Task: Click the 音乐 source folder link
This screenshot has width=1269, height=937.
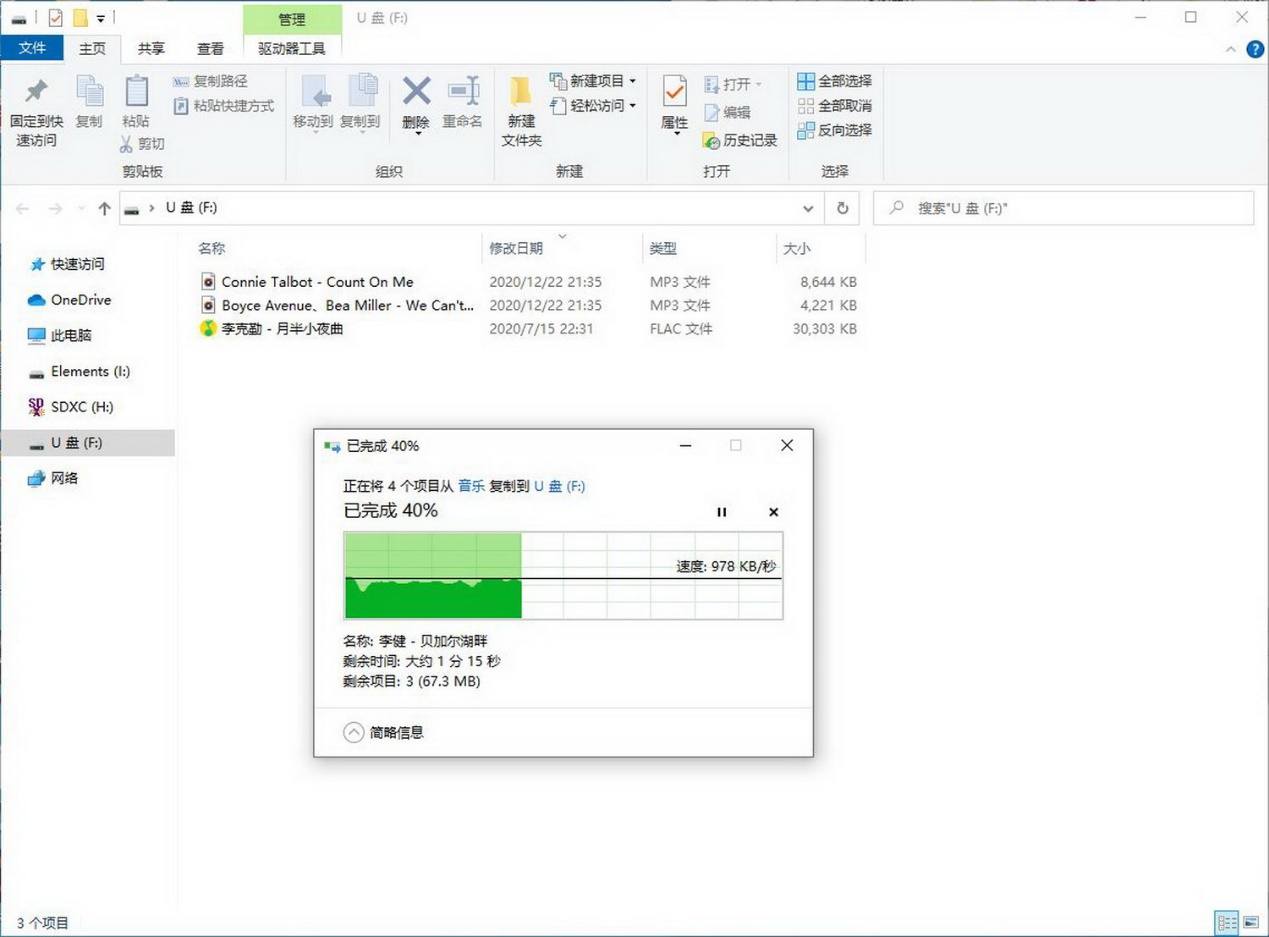Action: coord(471,486)
